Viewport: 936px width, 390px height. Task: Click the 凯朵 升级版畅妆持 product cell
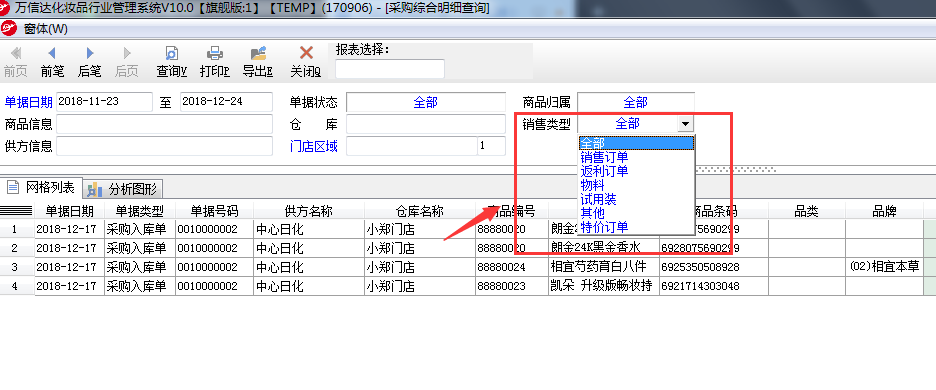pos(604,286)
